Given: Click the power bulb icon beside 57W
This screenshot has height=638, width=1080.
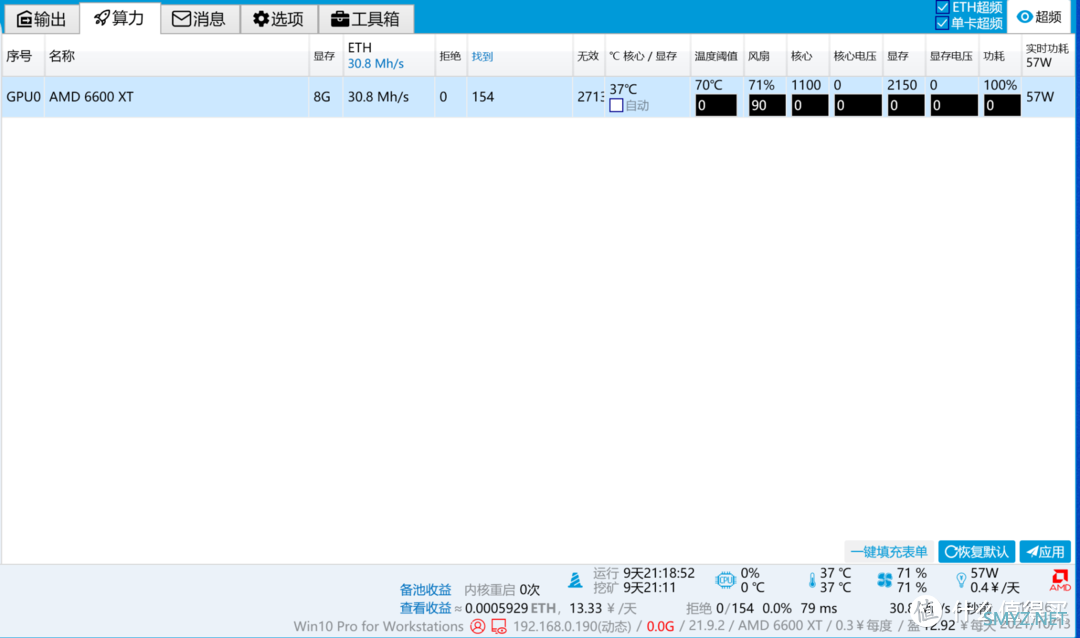Looking at the screenshot, I should [961, 580].
